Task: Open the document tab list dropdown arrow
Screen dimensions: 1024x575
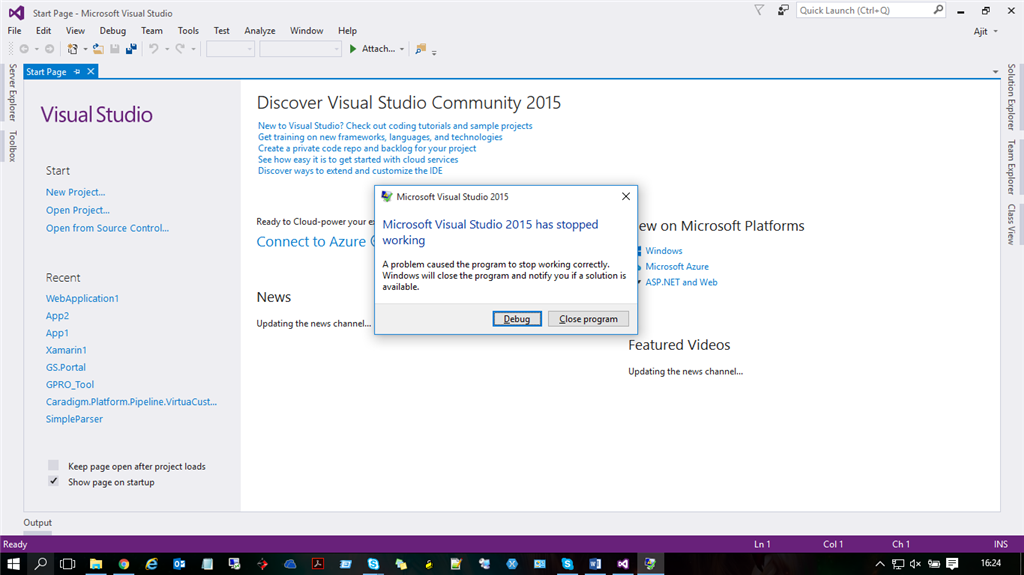Action: (x=995, y=72)
